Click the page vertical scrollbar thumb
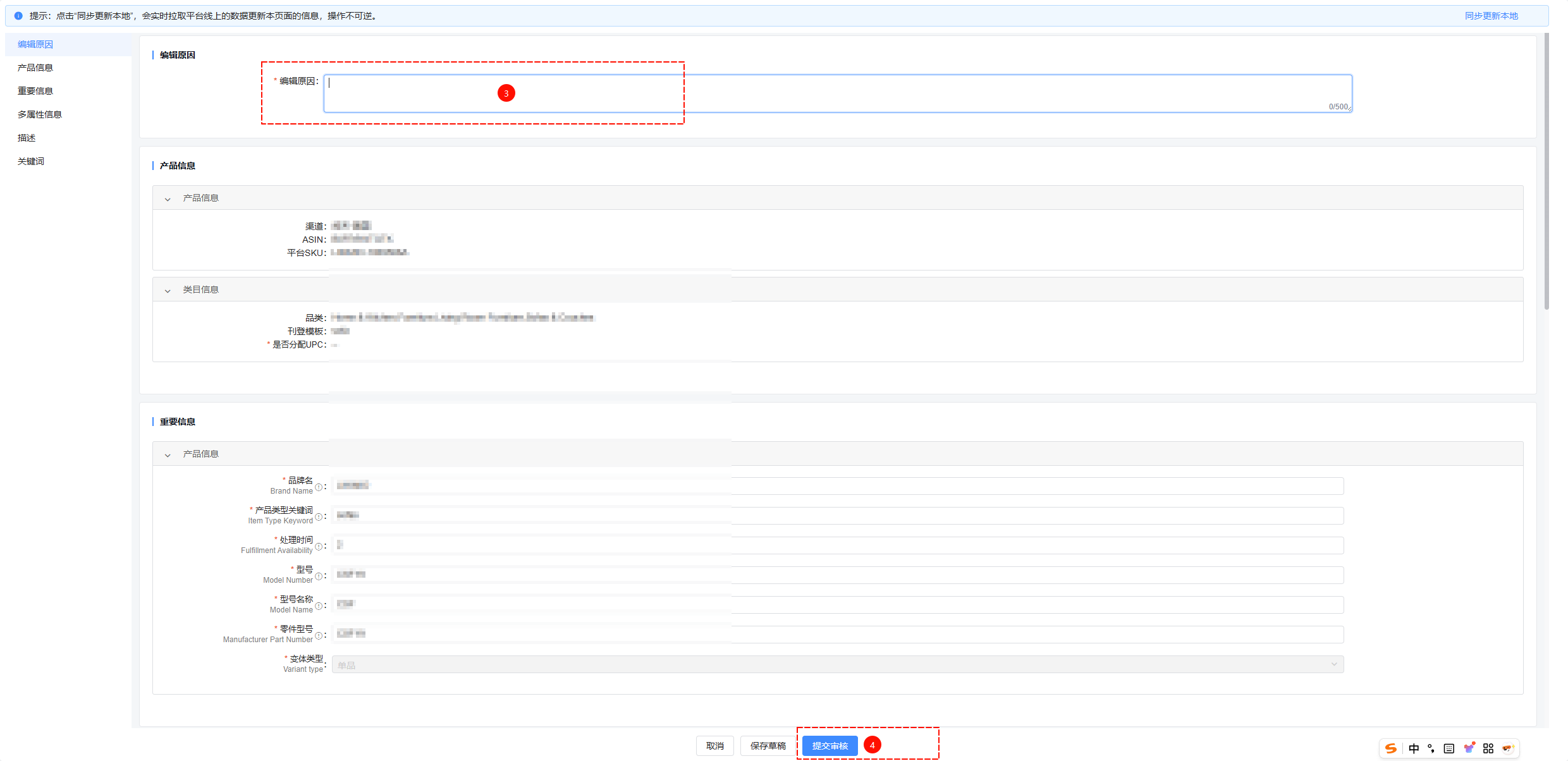This screenshot has height=761, width=1568. [x=1547, y=171]
